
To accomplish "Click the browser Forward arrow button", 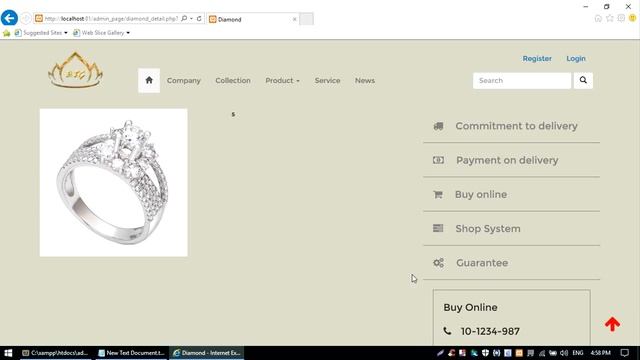I will point(26,18).
